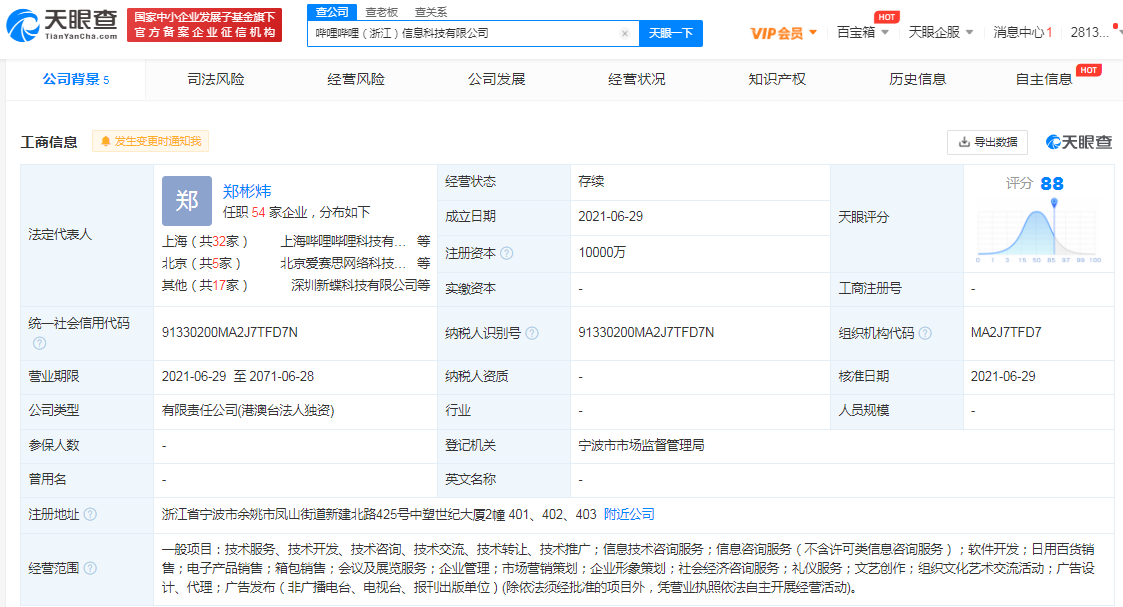Expand the VIP会员 dropdown menu

click(784, 33)
